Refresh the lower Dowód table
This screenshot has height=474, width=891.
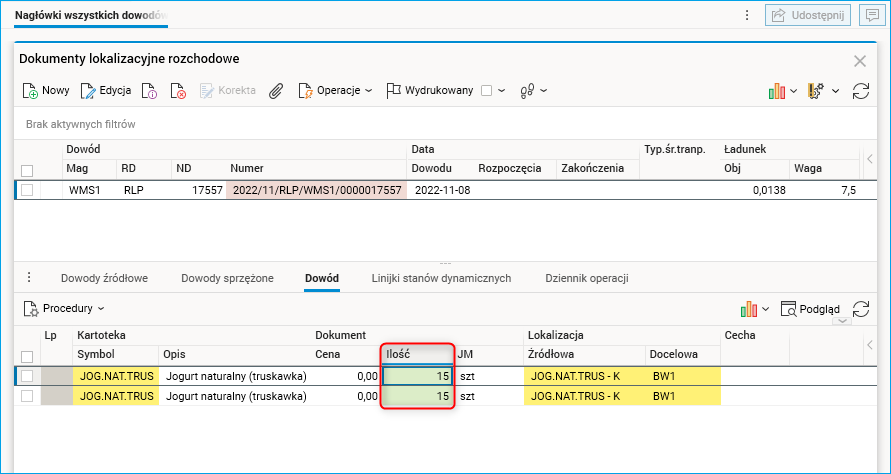click(861, 309)
